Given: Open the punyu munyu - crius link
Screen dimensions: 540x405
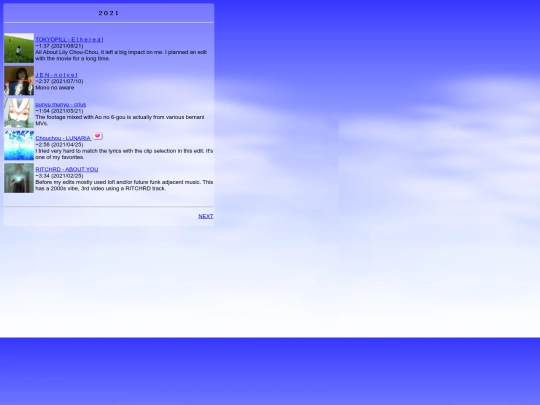Looking at the screenshot, I should pyautogui.click(x=61, y=105).
